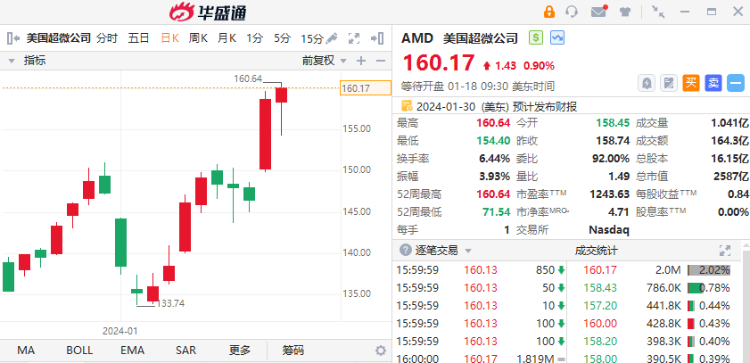This screenshot has height=363, width=750.
Task: Click the orange trading lock icon
Action: (550, 11)
